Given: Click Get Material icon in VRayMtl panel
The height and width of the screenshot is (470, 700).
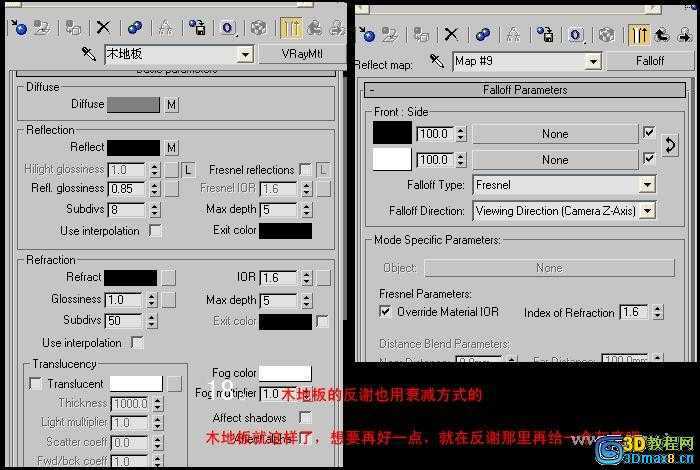Looking at the screenshot, I should click(19, 28).
